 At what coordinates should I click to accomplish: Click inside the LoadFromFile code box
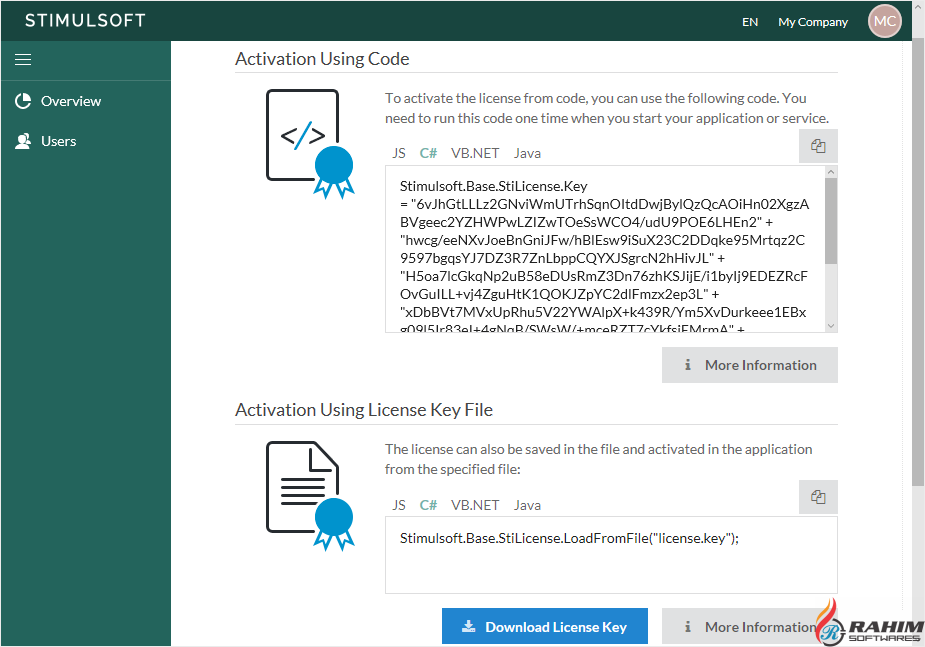click(611, 555)
